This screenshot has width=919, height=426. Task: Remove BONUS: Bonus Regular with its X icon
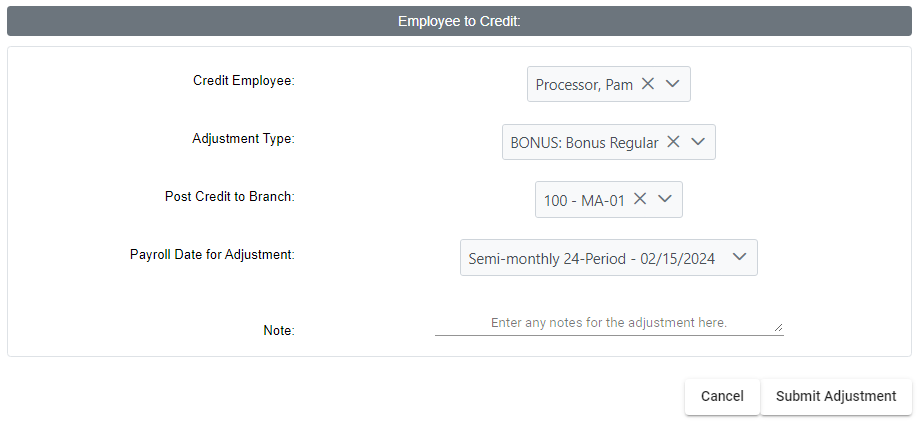673,141
